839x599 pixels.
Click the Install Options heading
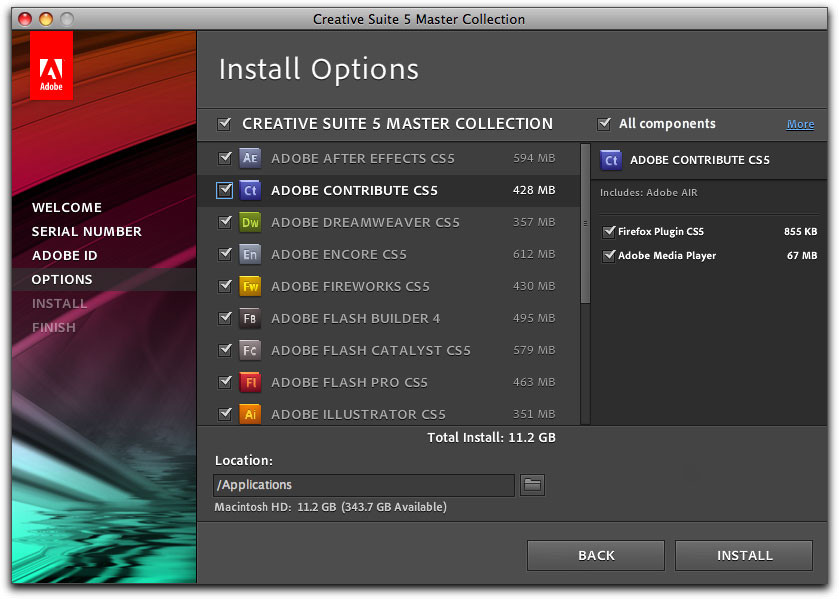[318, 70]
